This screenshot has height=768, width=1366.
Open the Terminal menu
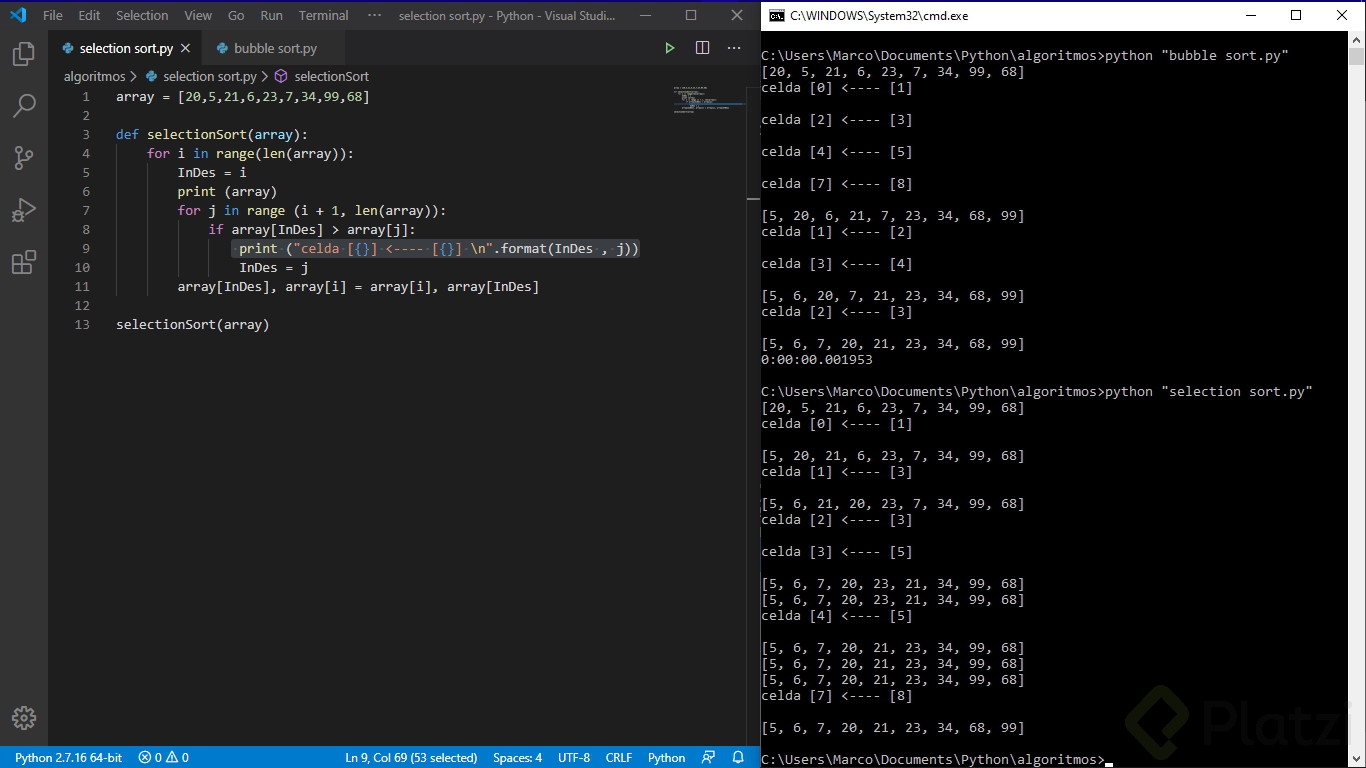click(322, 15)
